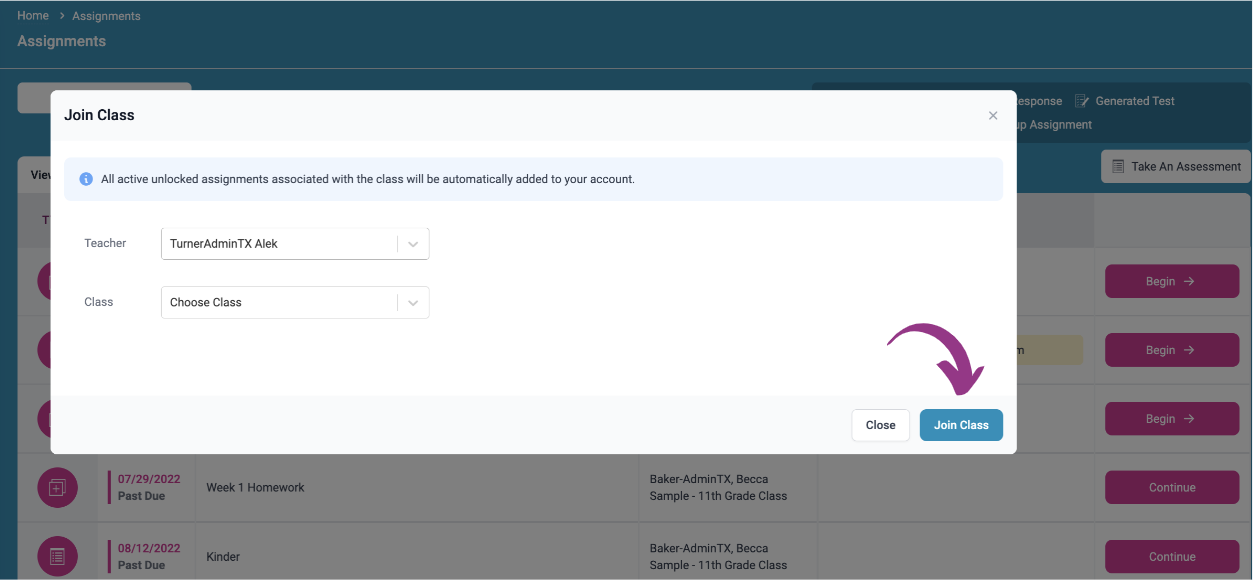
Task: Click the 07/29/2022 Past Due date
Action: click(x=149, y=487)
